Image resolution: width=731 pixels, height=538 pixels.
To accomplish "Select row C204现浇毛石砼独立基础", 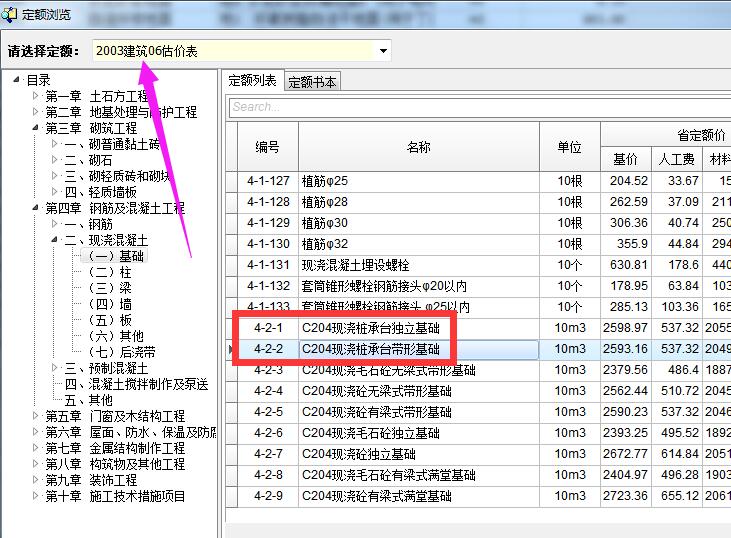I will [x=478, y=433].
